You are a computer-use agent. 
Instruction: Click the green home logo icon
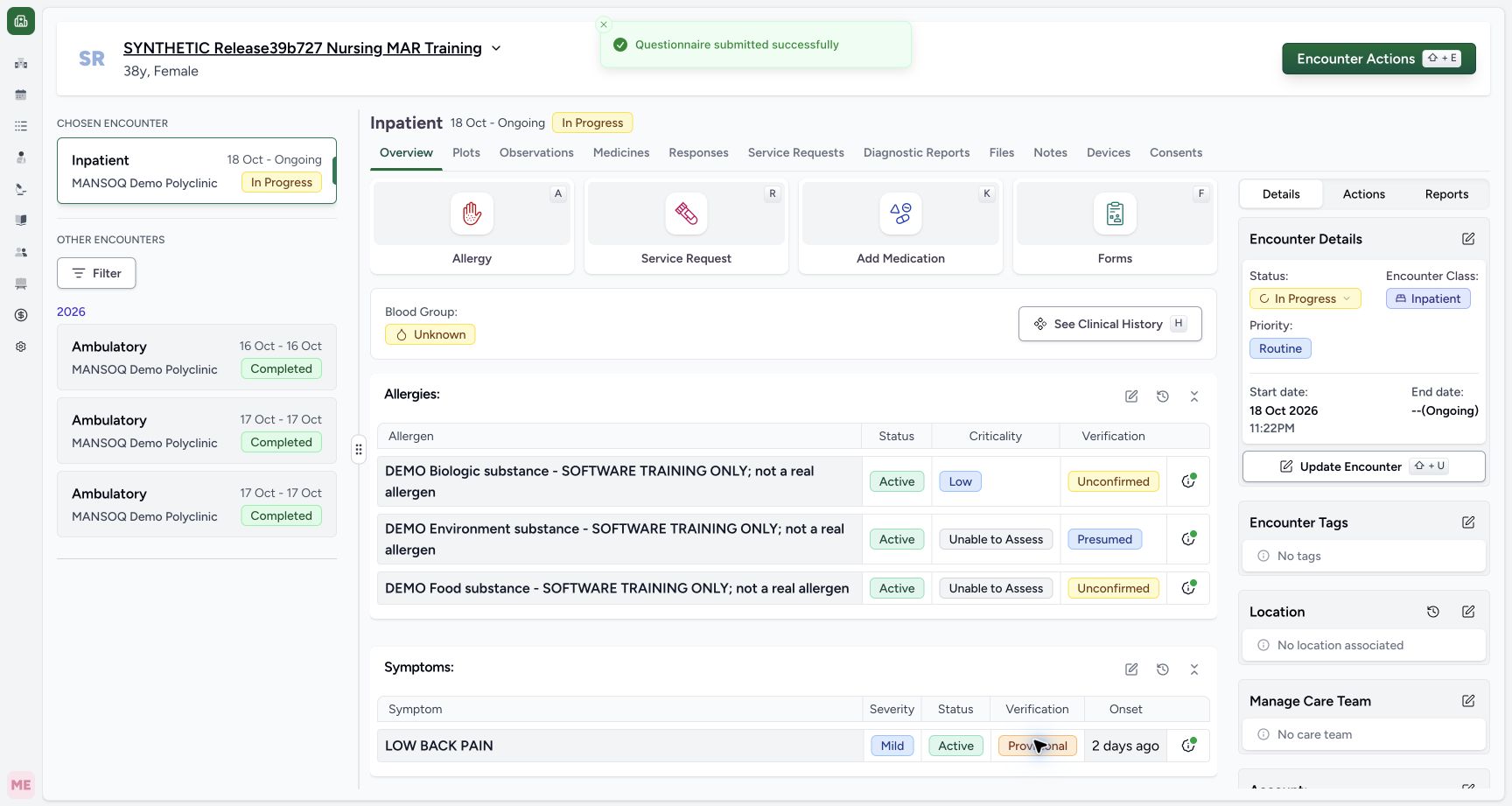[x=21, y=21]
